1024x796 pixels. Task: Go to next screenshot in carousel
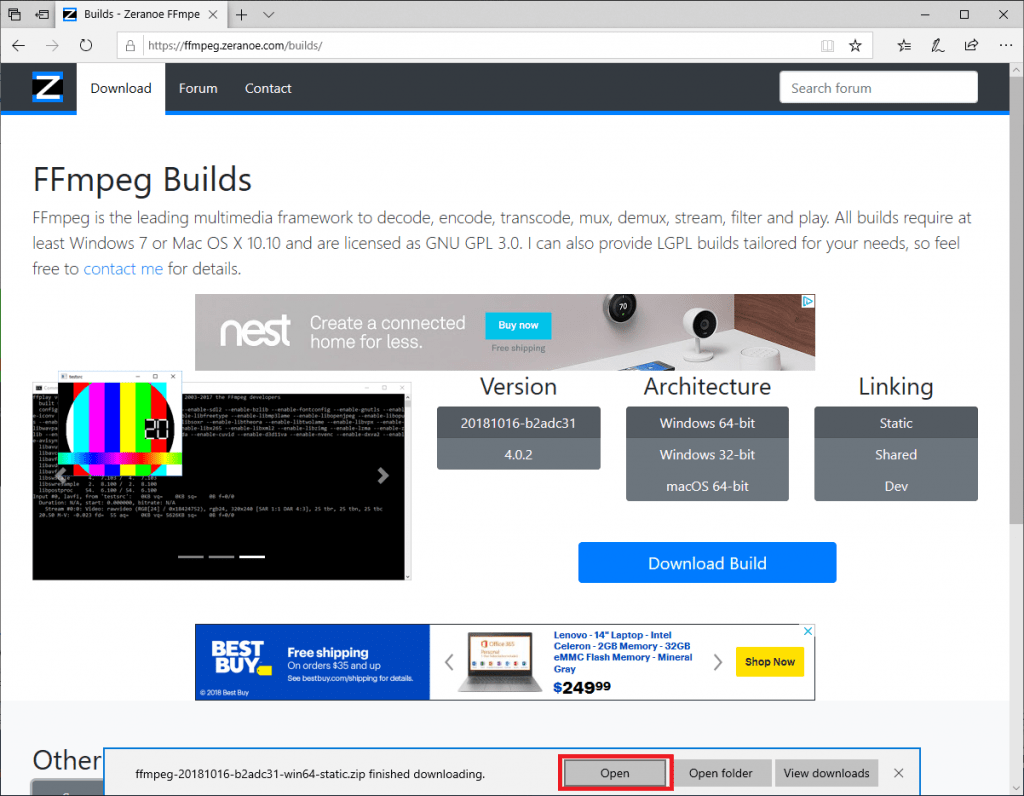pos(383,475)
